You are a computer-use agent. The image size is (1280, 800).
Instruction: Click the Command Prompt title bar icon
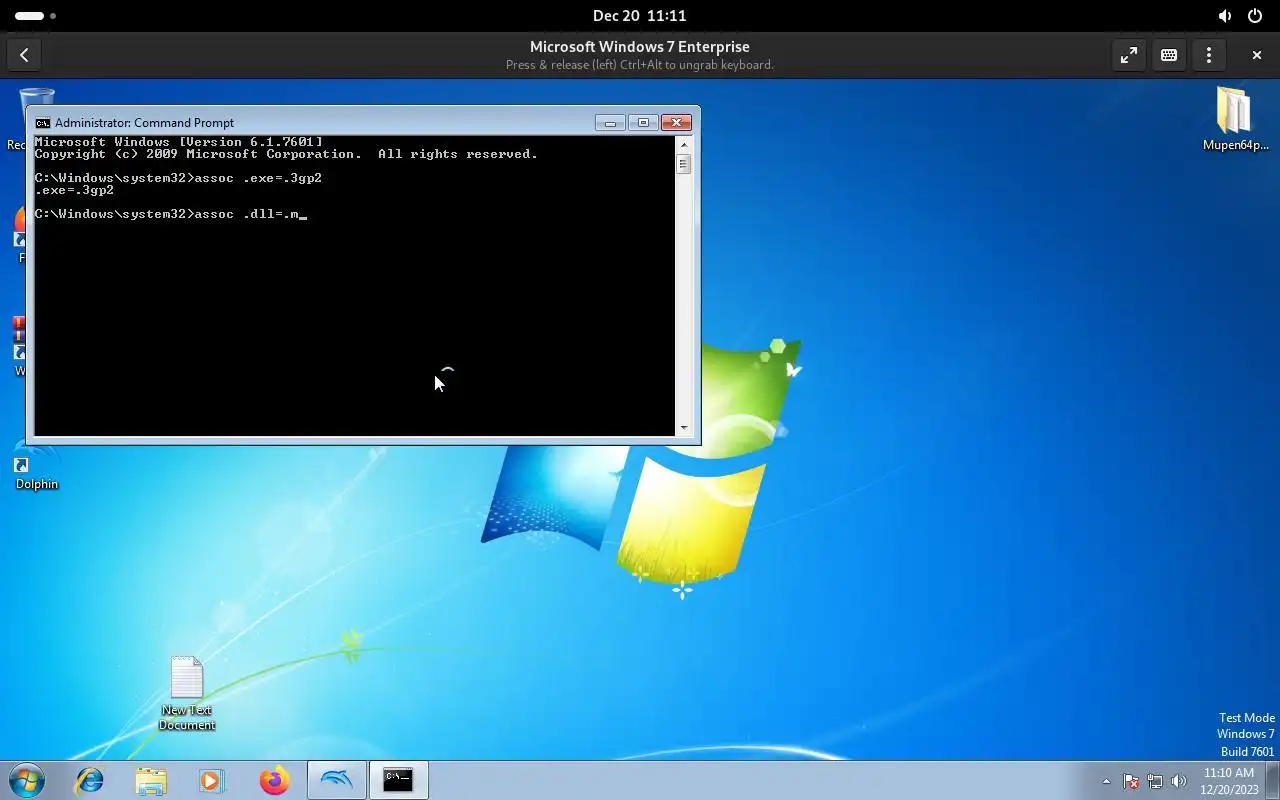(43, 123)
